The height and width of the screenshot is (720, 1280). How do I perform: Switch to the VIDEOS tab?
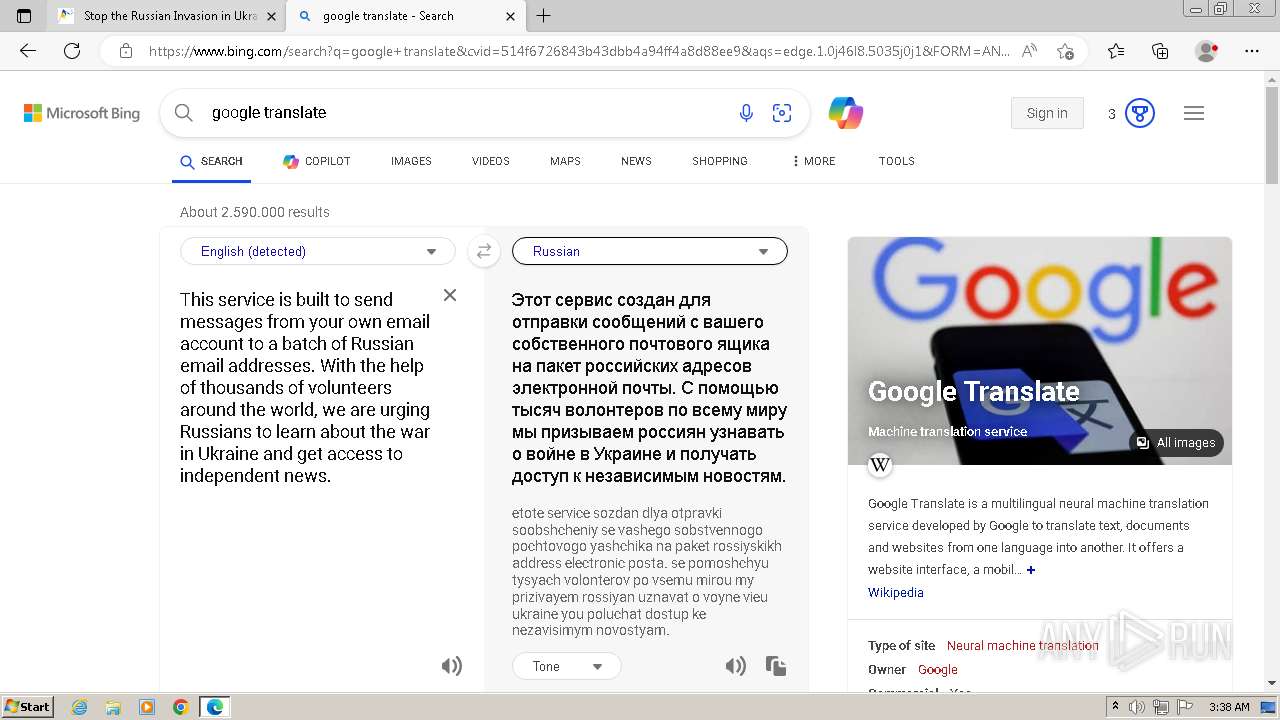pos(491,161)
